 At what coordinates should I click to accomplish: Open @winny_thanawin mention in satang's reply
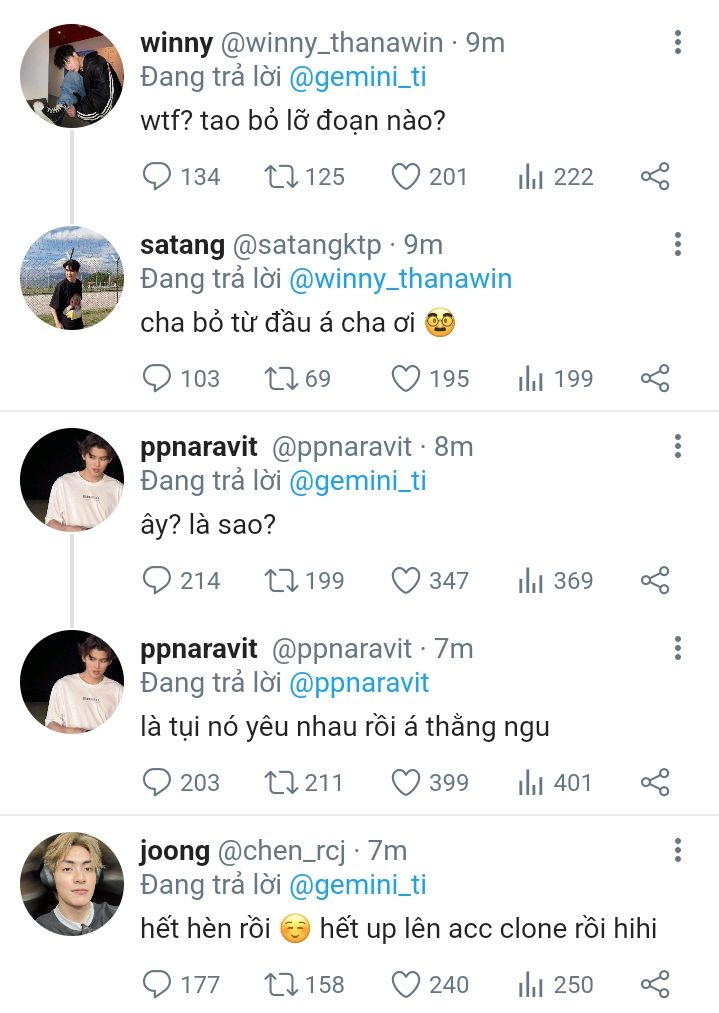coord(400,278)
